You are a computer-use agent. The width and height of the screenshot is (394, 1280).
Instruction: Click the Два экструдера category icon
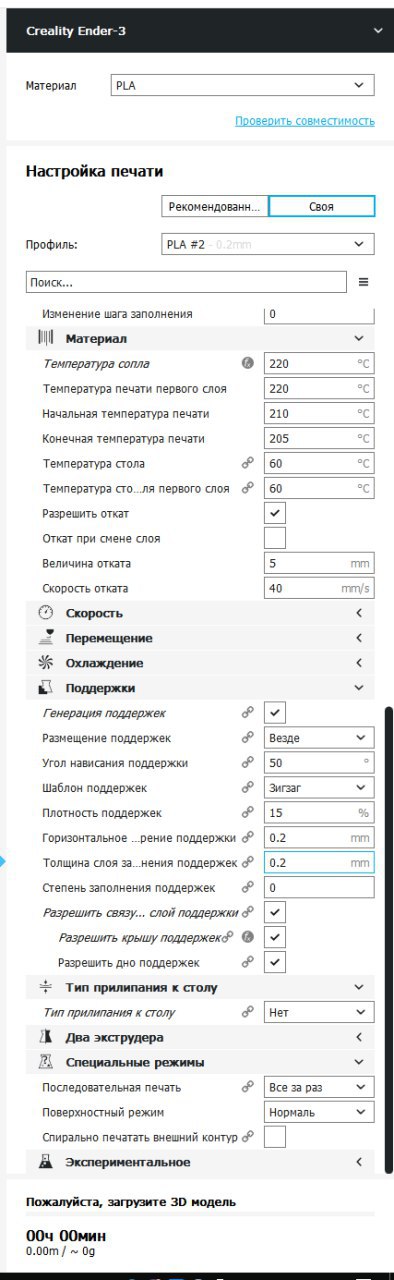pos(46,1037)
